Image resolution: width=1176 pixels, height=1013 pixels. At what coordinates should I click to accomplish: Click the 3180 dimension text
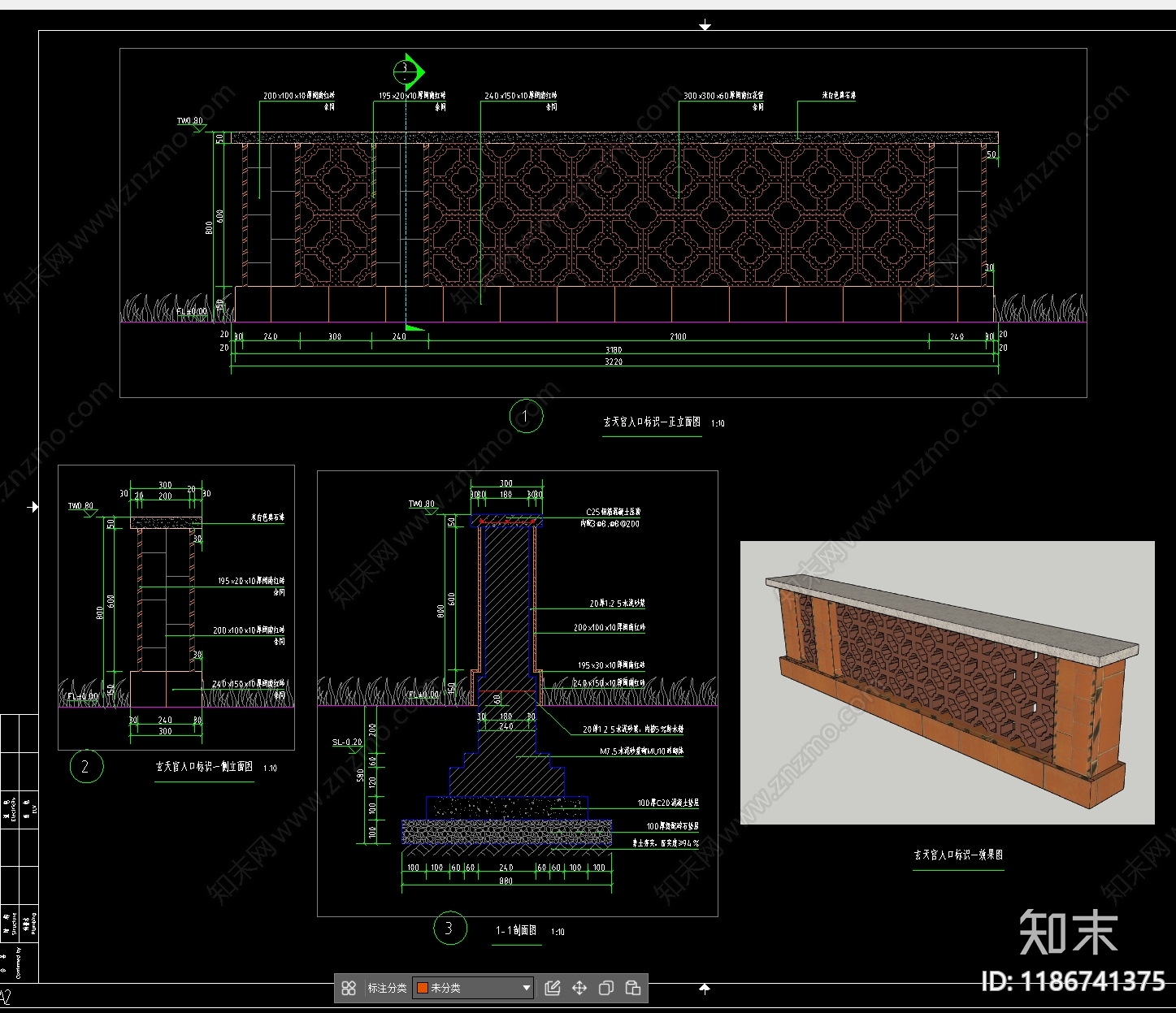click(x=614, y=350)
